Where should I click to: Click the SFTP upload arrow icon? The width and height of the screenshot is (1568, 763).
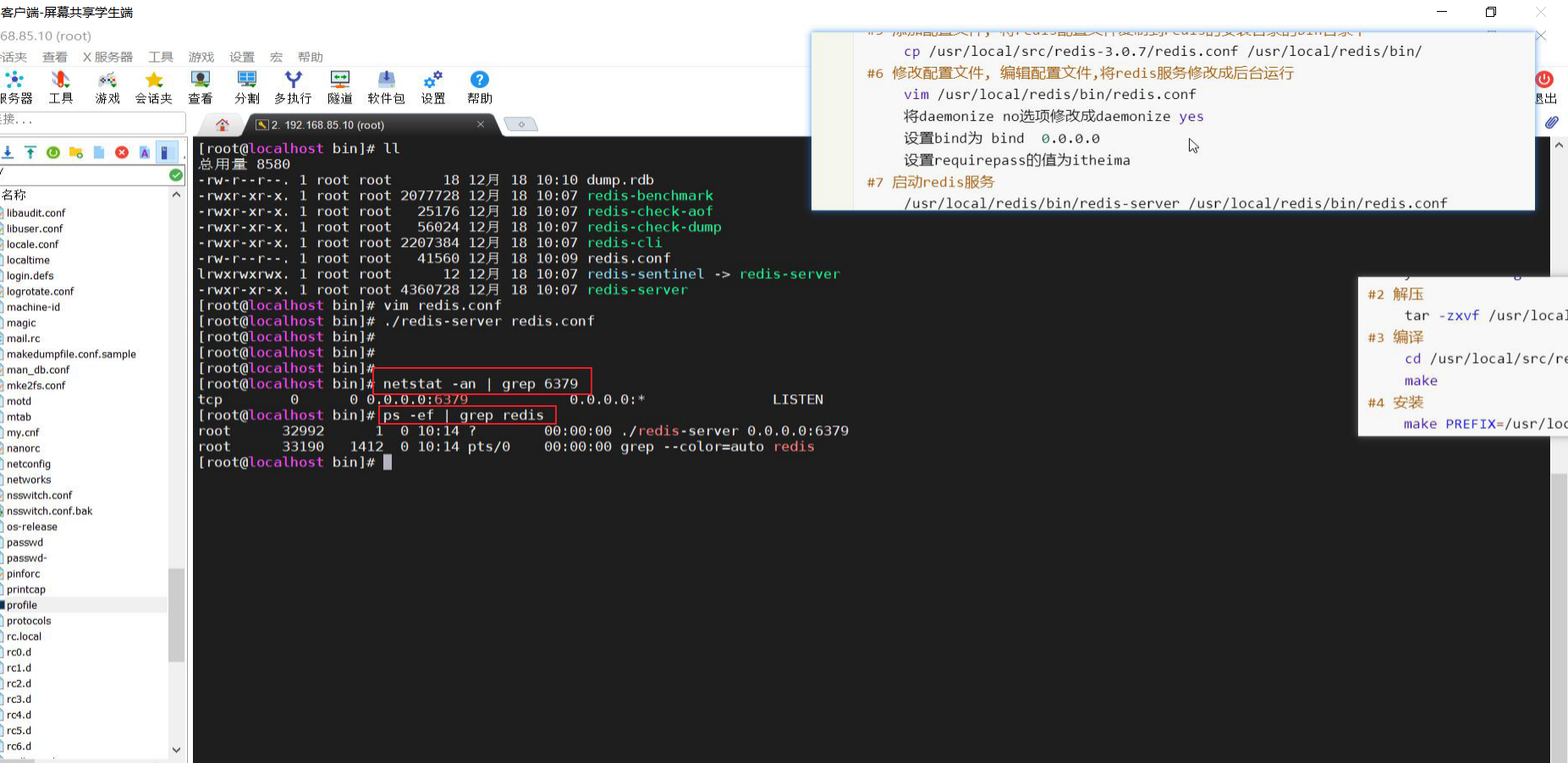30,152
